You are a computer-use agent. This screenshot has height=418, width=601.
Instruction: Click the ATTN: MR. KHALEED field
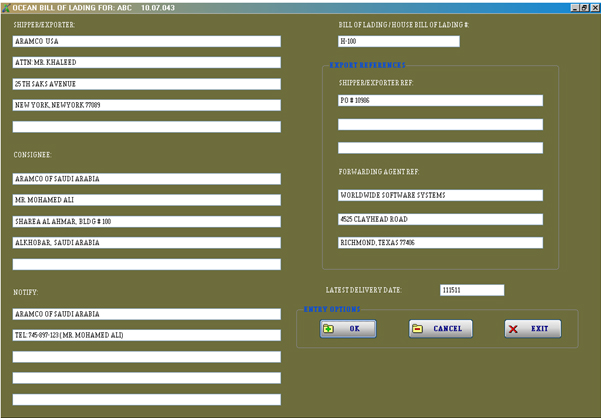[146, 63]
